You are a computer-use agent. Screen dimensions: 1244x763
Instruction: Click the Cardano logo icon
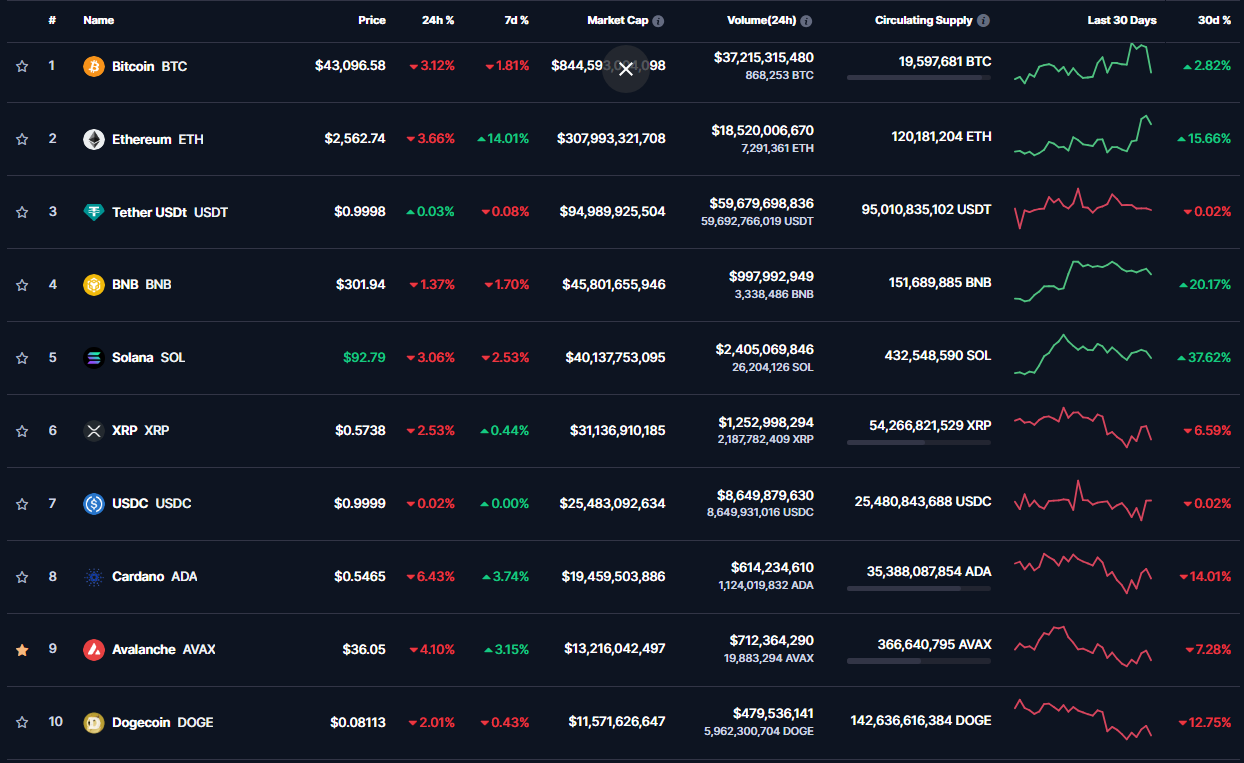94,577
